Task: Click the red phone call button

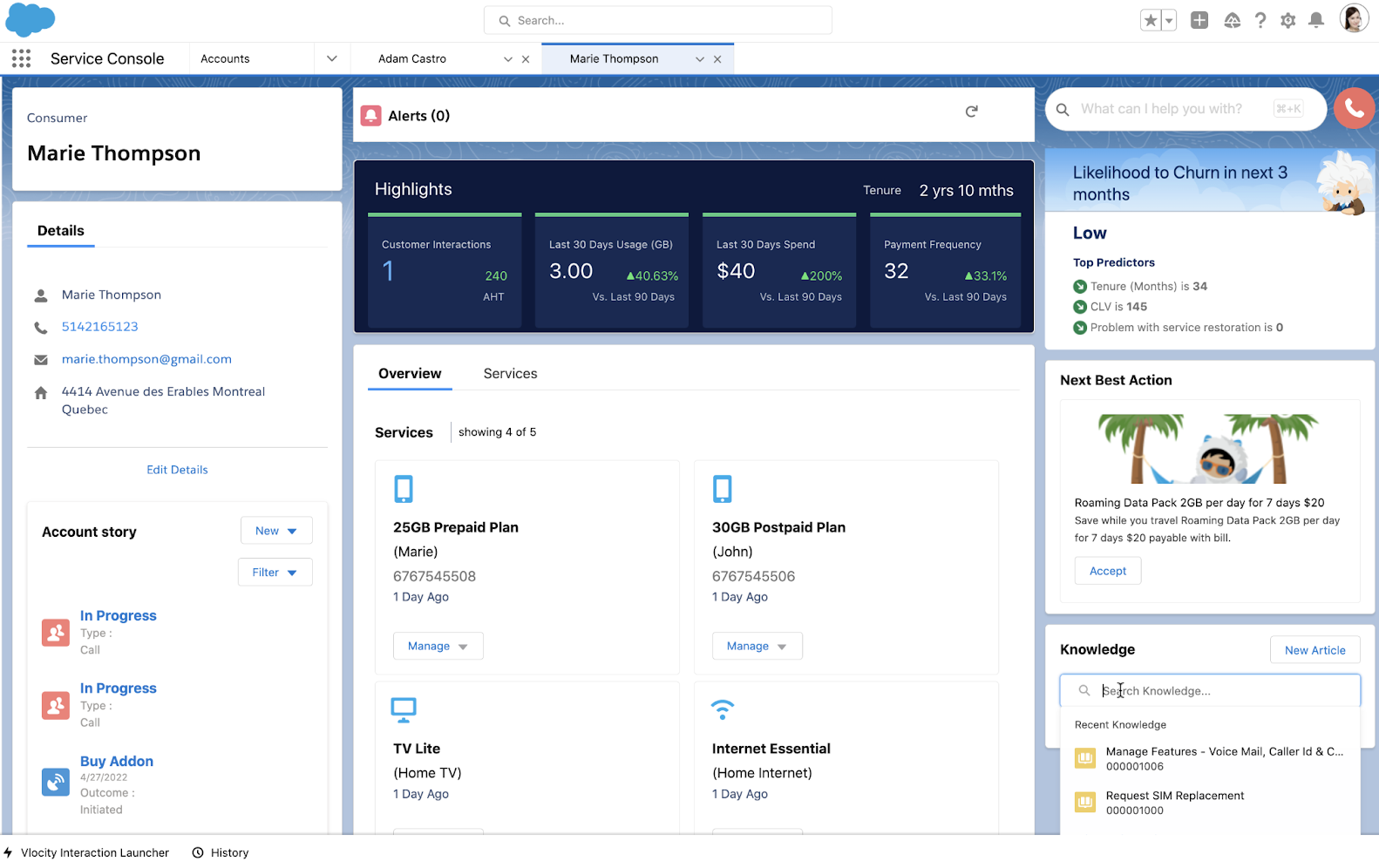Action: pyautogui.click(x=1354, y=108)
